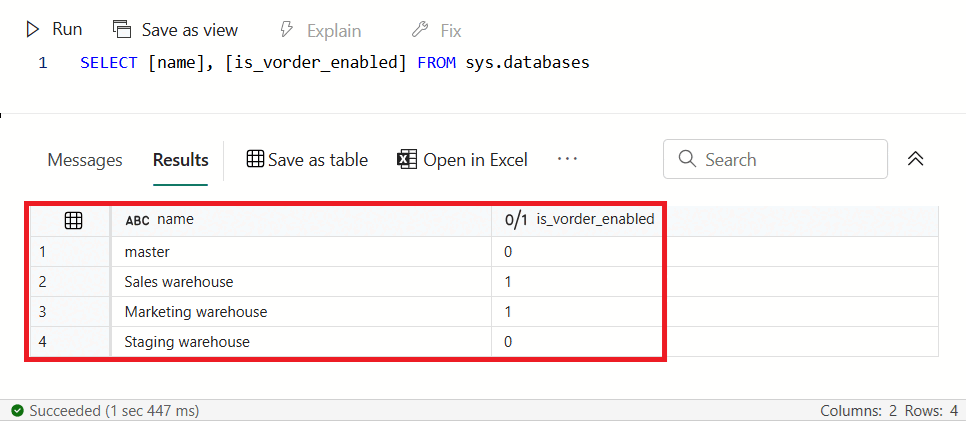
Task: Click the Staging warehouse cell
Action: coord(301,341)
